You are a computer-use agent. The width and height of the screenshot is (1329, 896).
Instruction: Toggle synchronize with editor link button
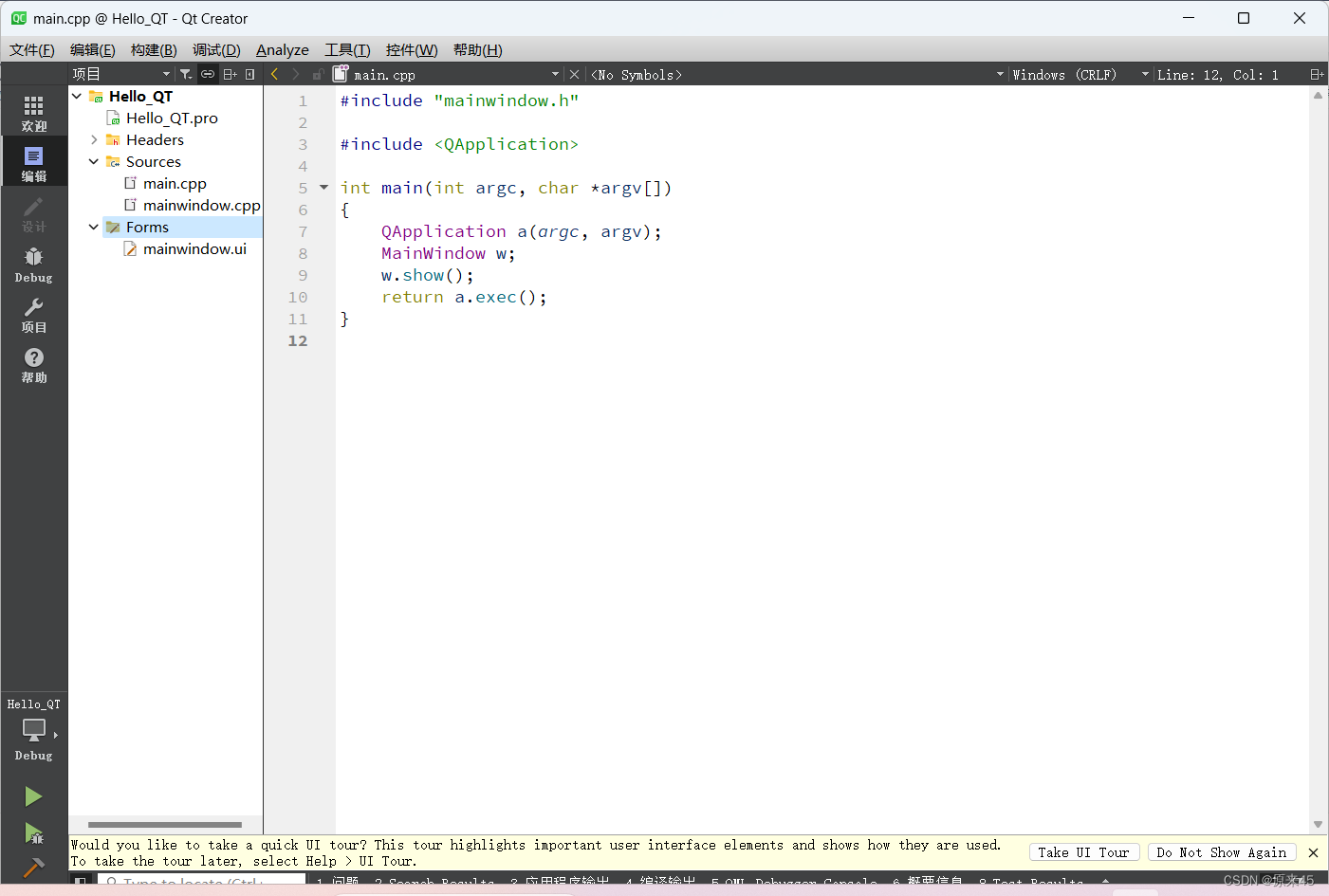click(x=208, y=74)
